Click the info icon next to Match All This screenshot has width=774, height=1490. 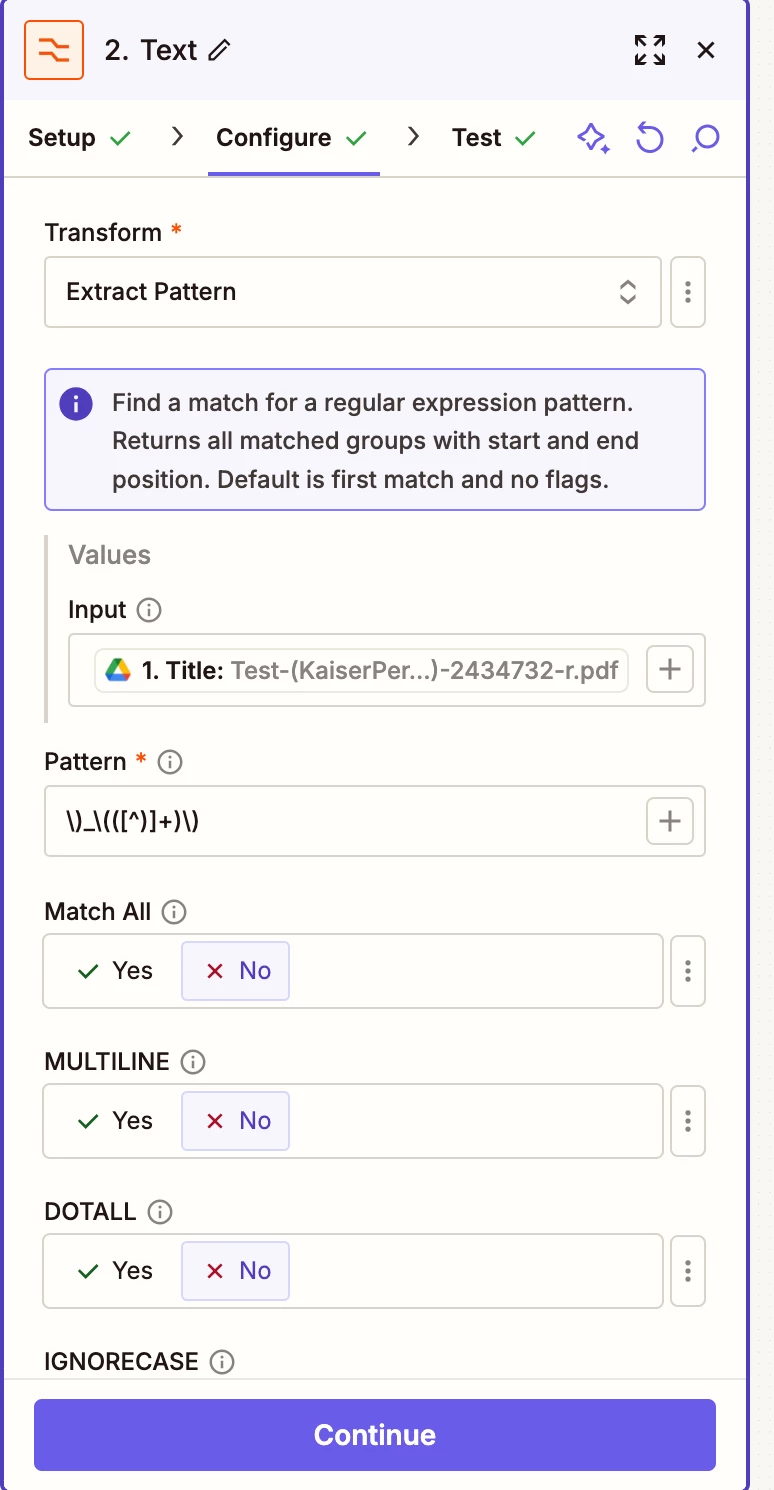174,912
